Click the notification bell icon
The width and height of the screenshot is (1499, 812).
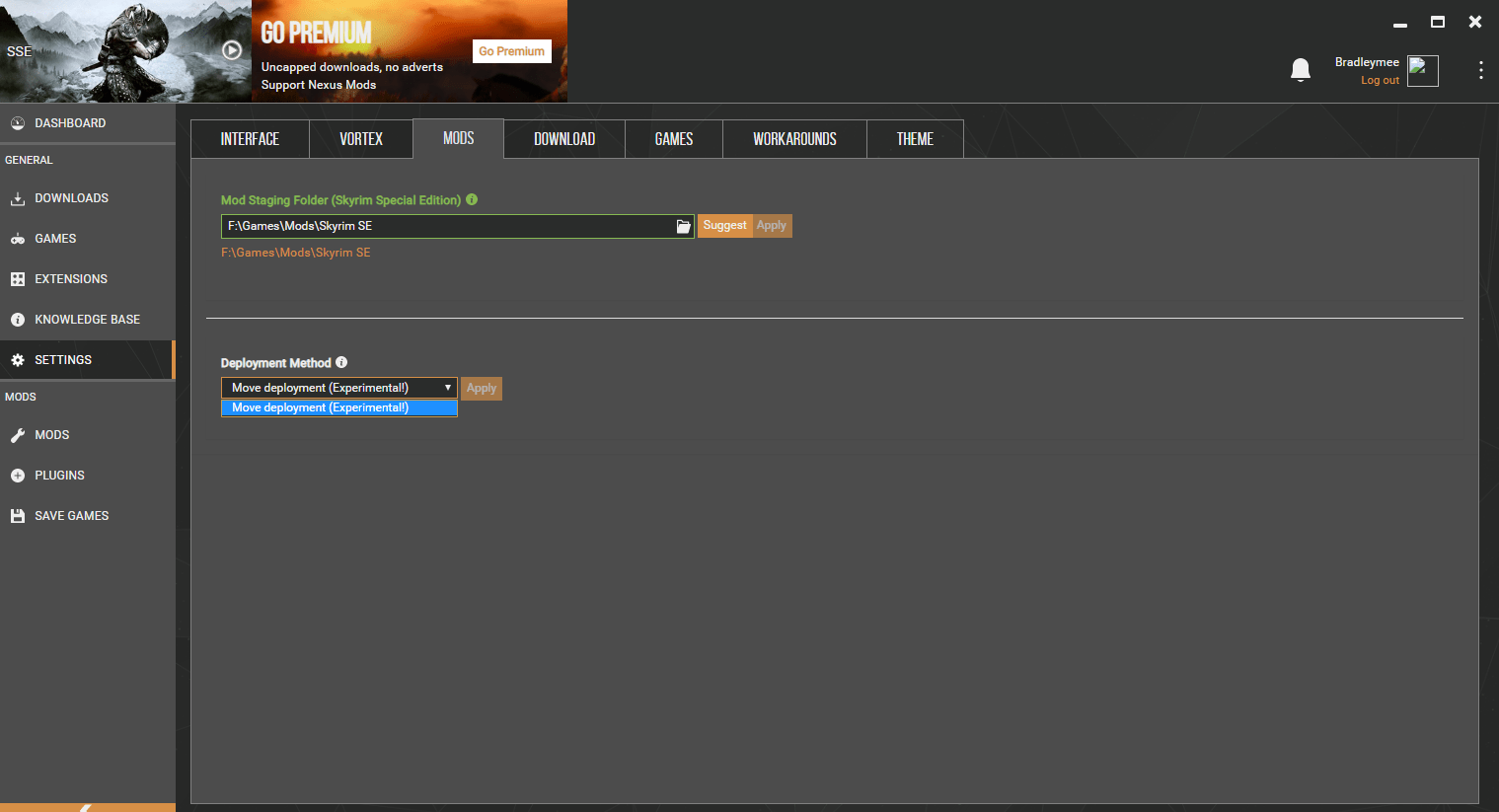coord(1300,69)
